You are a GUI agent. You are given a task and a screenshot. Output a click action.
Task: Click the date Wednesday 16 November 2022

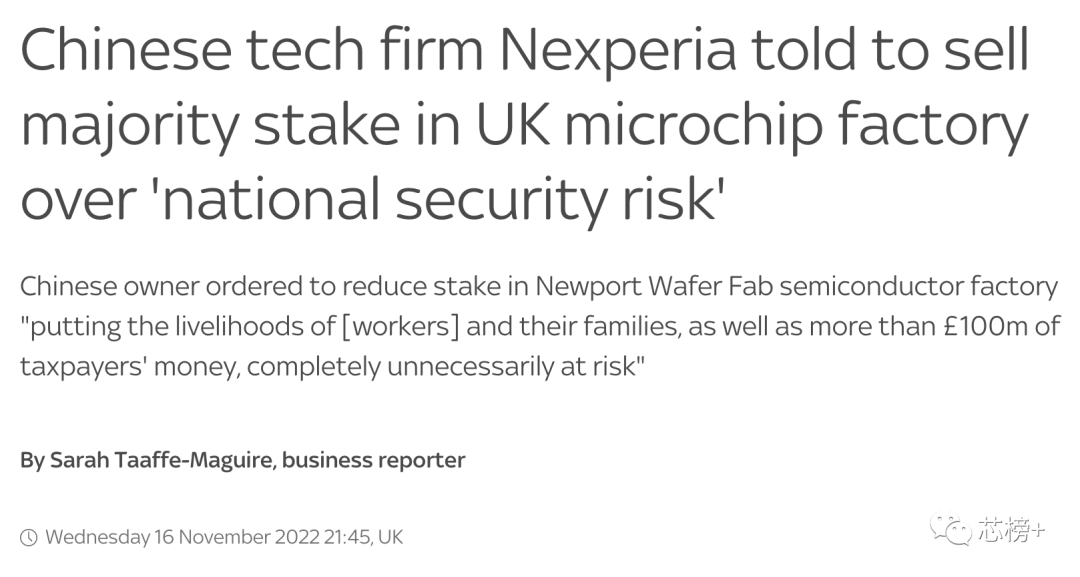tap(183, 537)
